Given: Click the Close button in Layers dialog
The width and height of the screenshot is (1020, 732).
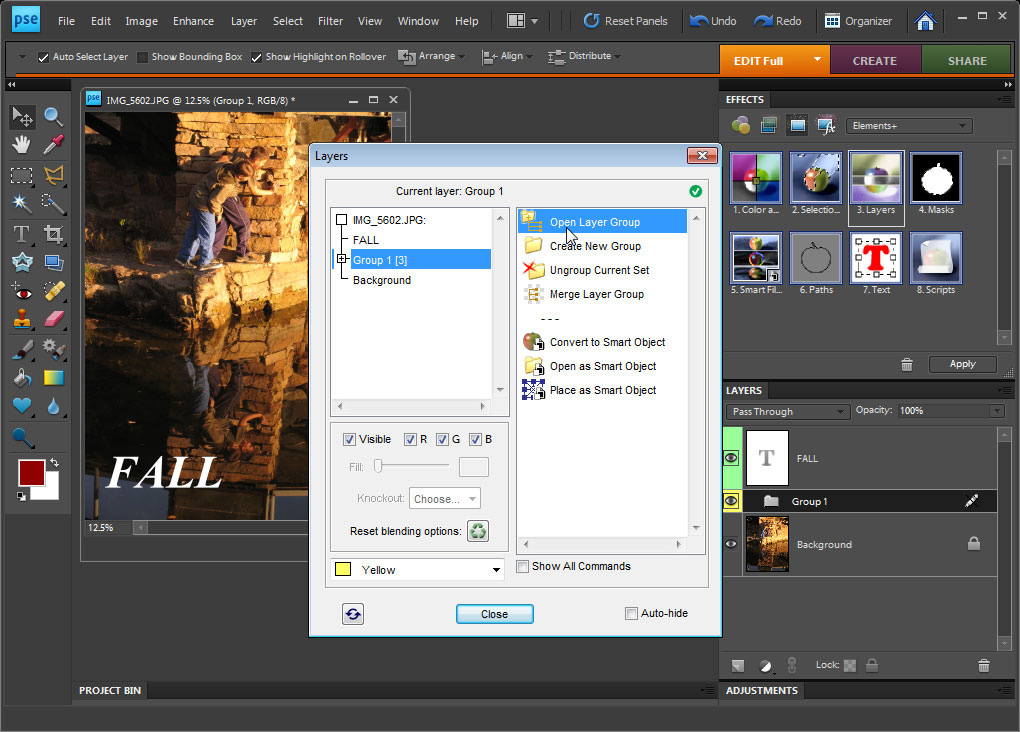Looking at the screenshot, I should pyautogui.click(x=494, y=614).
